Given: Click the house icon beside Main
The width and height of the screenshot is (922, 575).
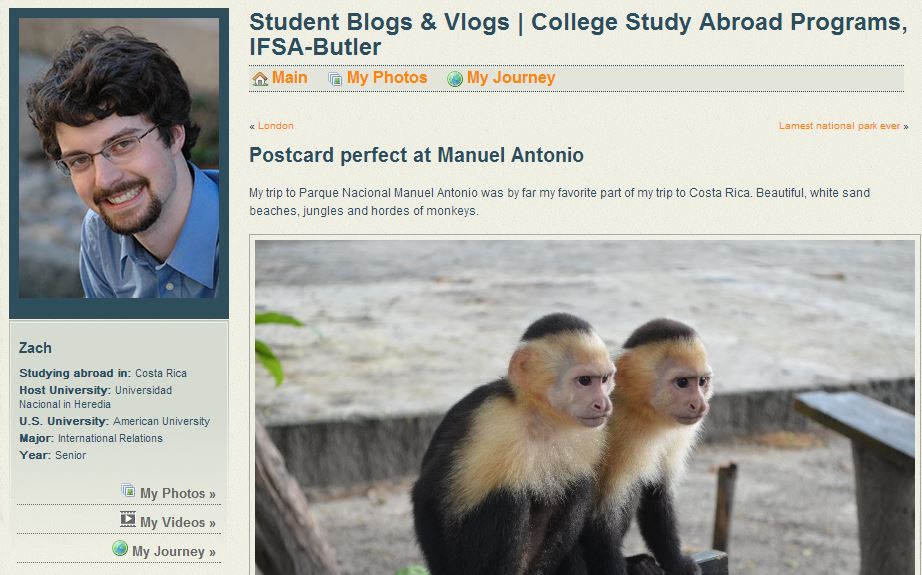Looking at the screenshot, I should 260,79.
